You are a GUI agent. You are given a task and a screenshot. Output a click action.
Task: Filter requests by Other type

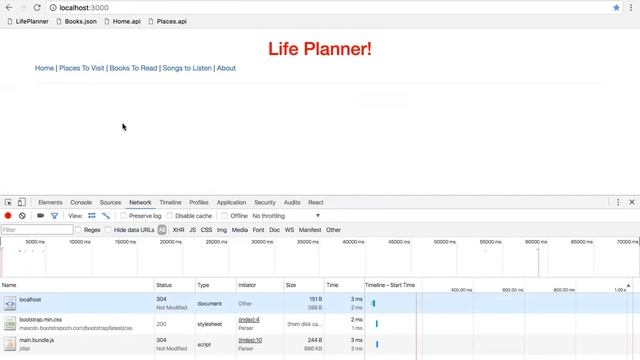[333, 230]
